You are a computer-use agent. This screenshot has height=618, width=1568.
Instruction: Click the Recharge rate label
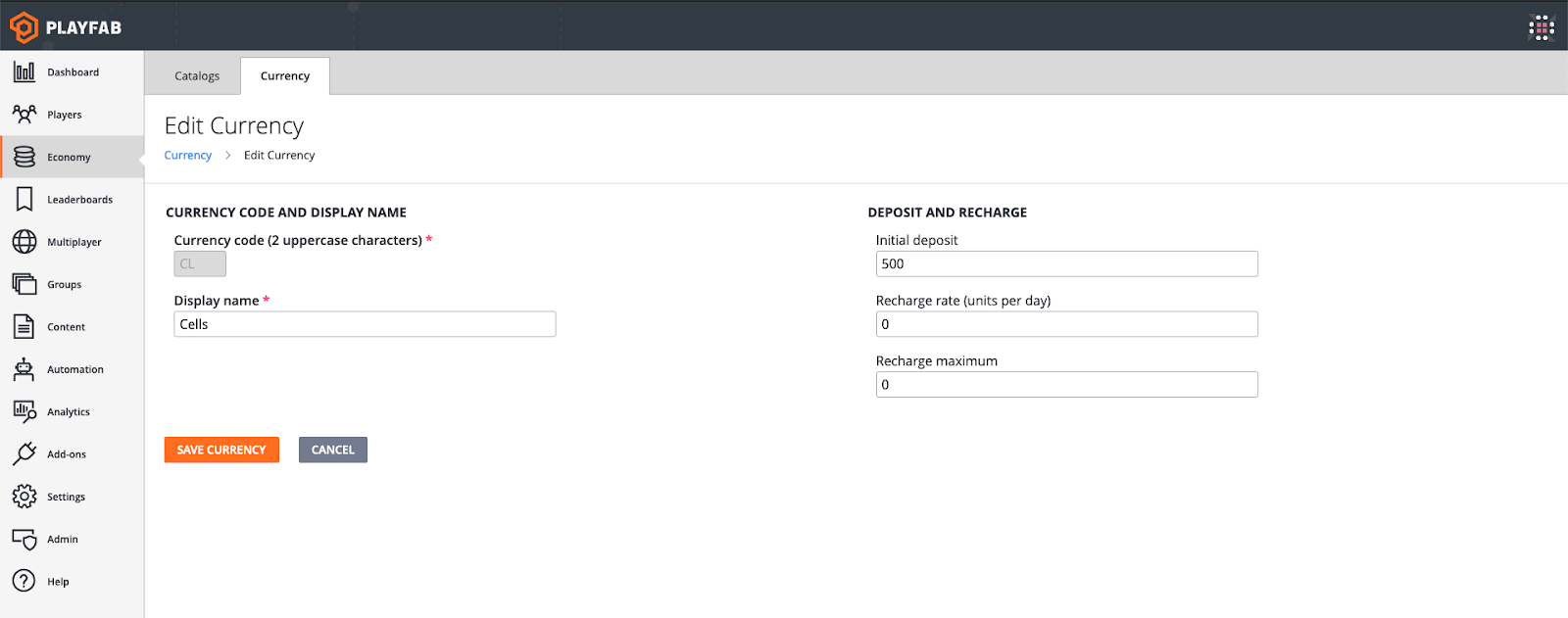pyautogui.click(x=963, y=301)
